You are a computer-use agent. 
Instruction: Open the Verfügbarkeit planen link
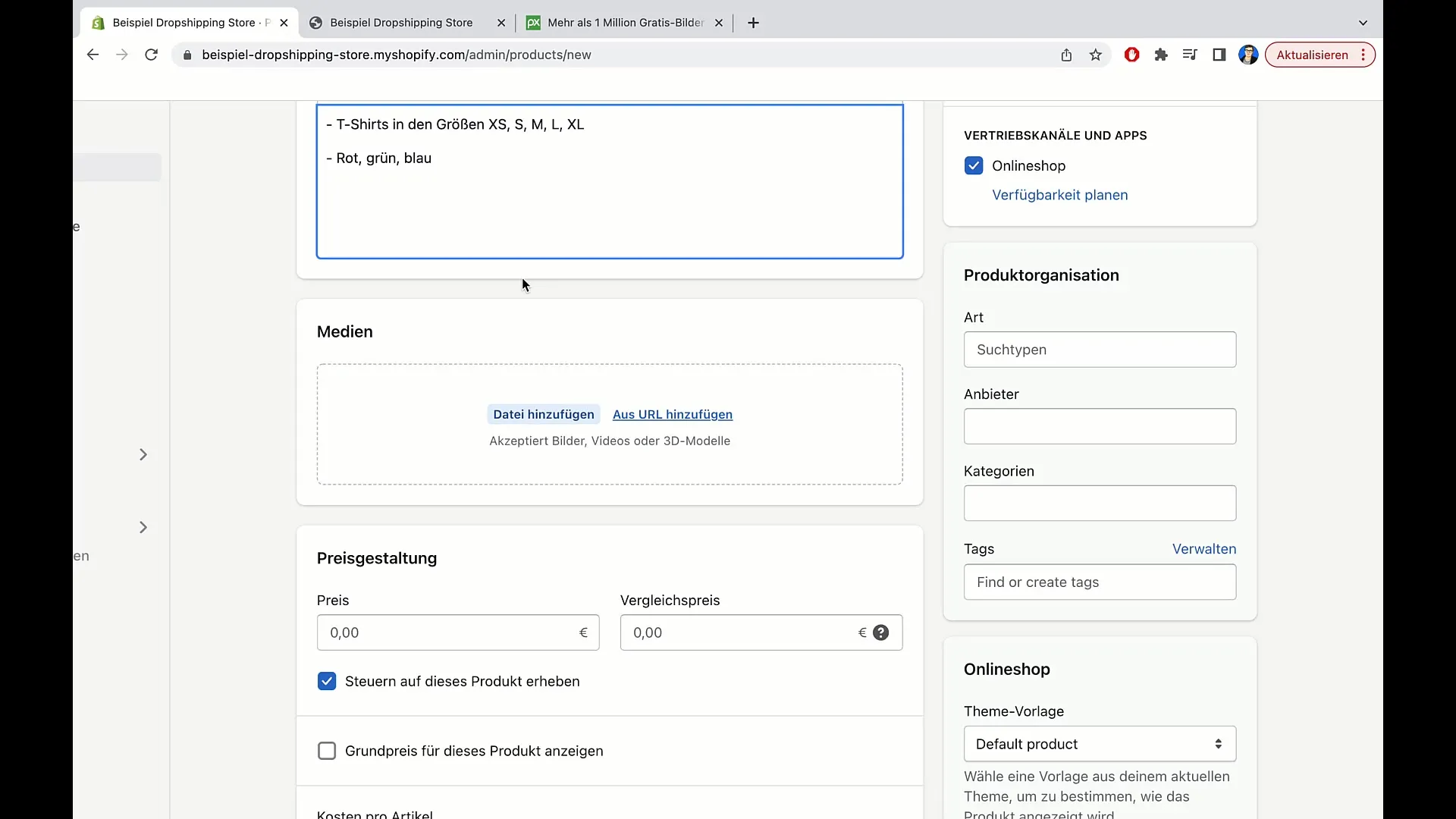[1059, 195]
